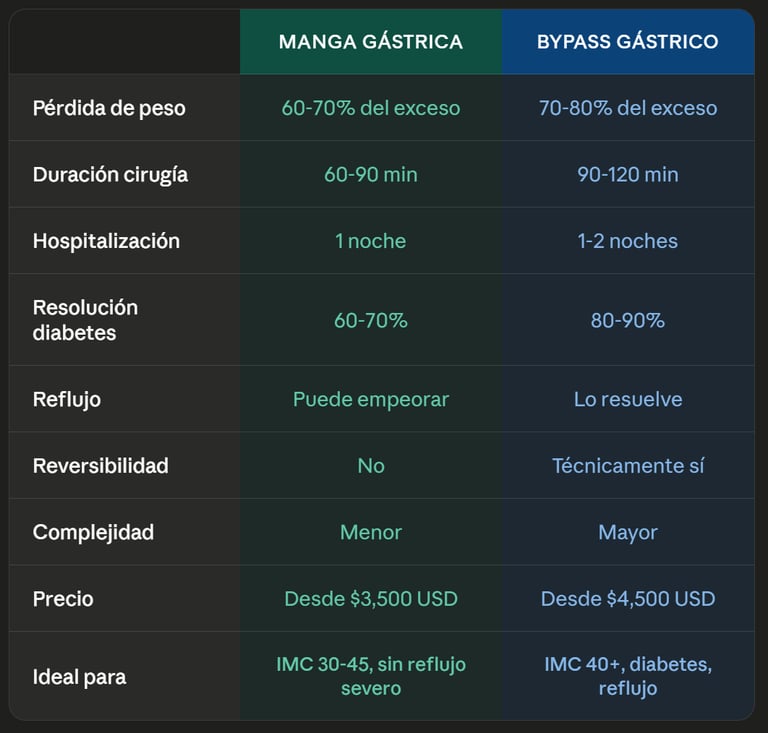The height and width of the screenshot is (733, 768).
Task: Click the Duración cirugía row label
Action: [x=110, y=174]
